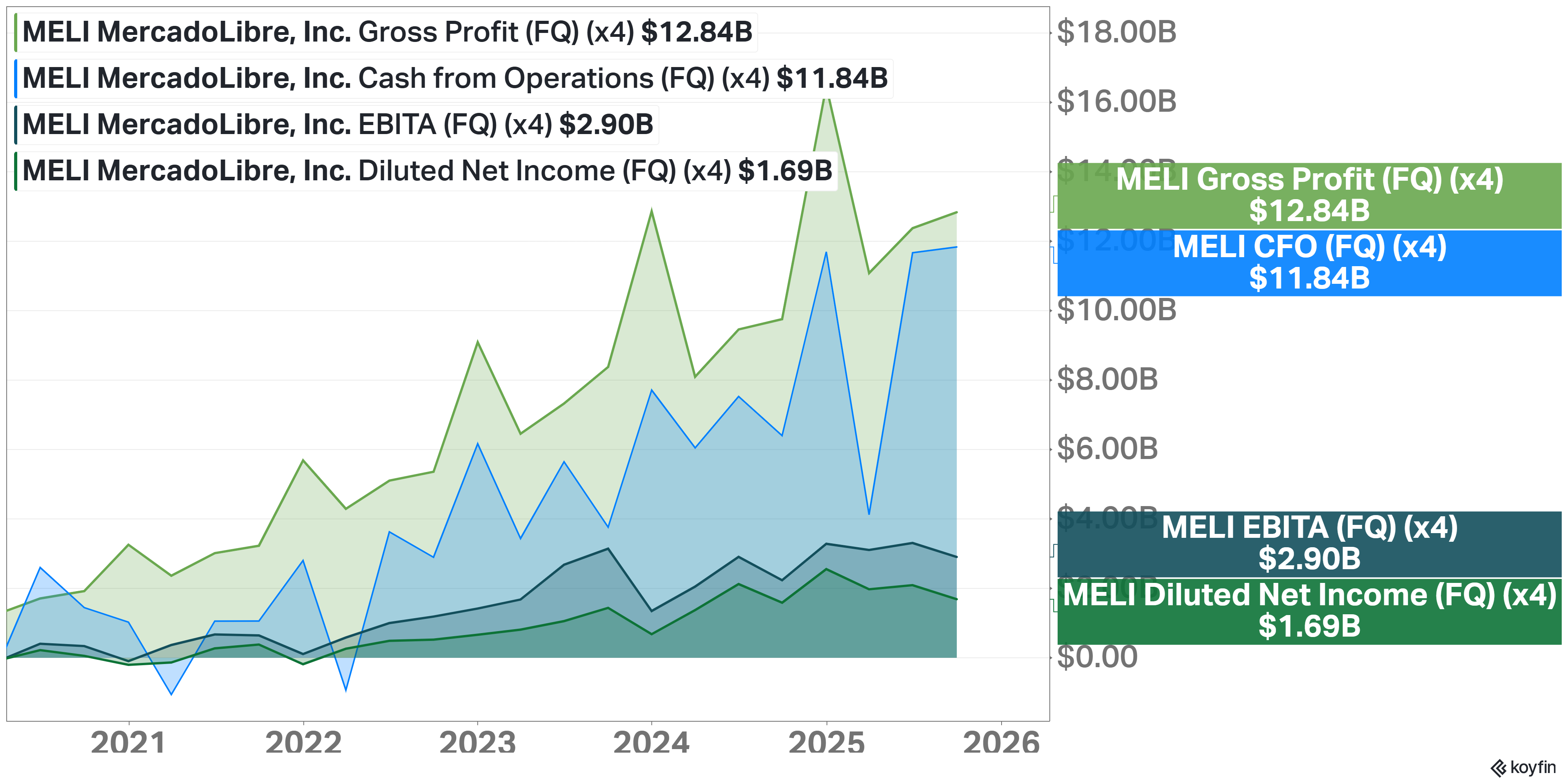
Task: Click the $18.00B value axis label
Action: [x=1117, y=32]
